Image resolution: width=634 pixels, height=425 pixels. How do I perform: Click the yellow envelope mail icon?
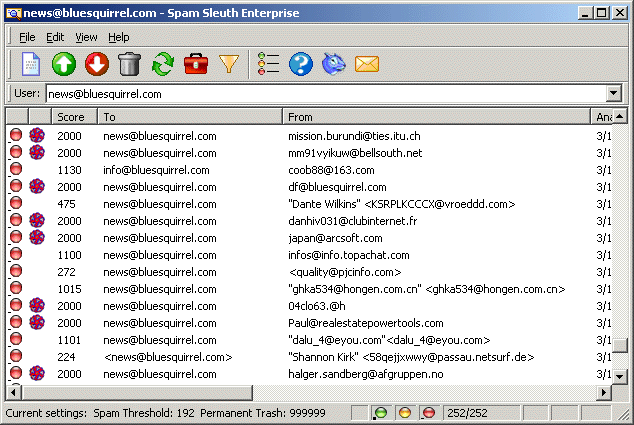tap(367, 65)
